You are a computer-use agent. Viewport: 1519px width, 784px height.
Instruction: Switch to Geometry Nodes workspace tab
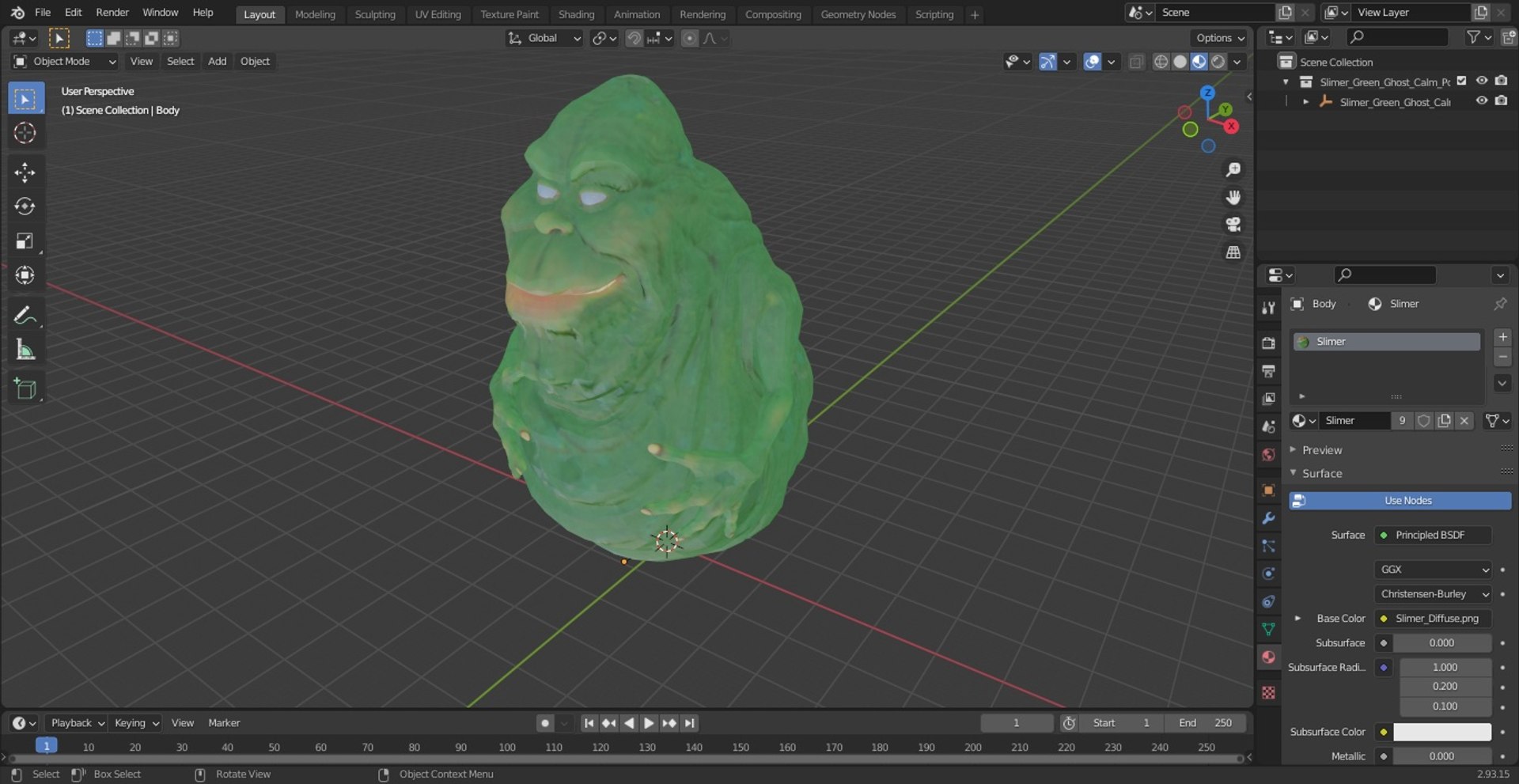(858, 14)
